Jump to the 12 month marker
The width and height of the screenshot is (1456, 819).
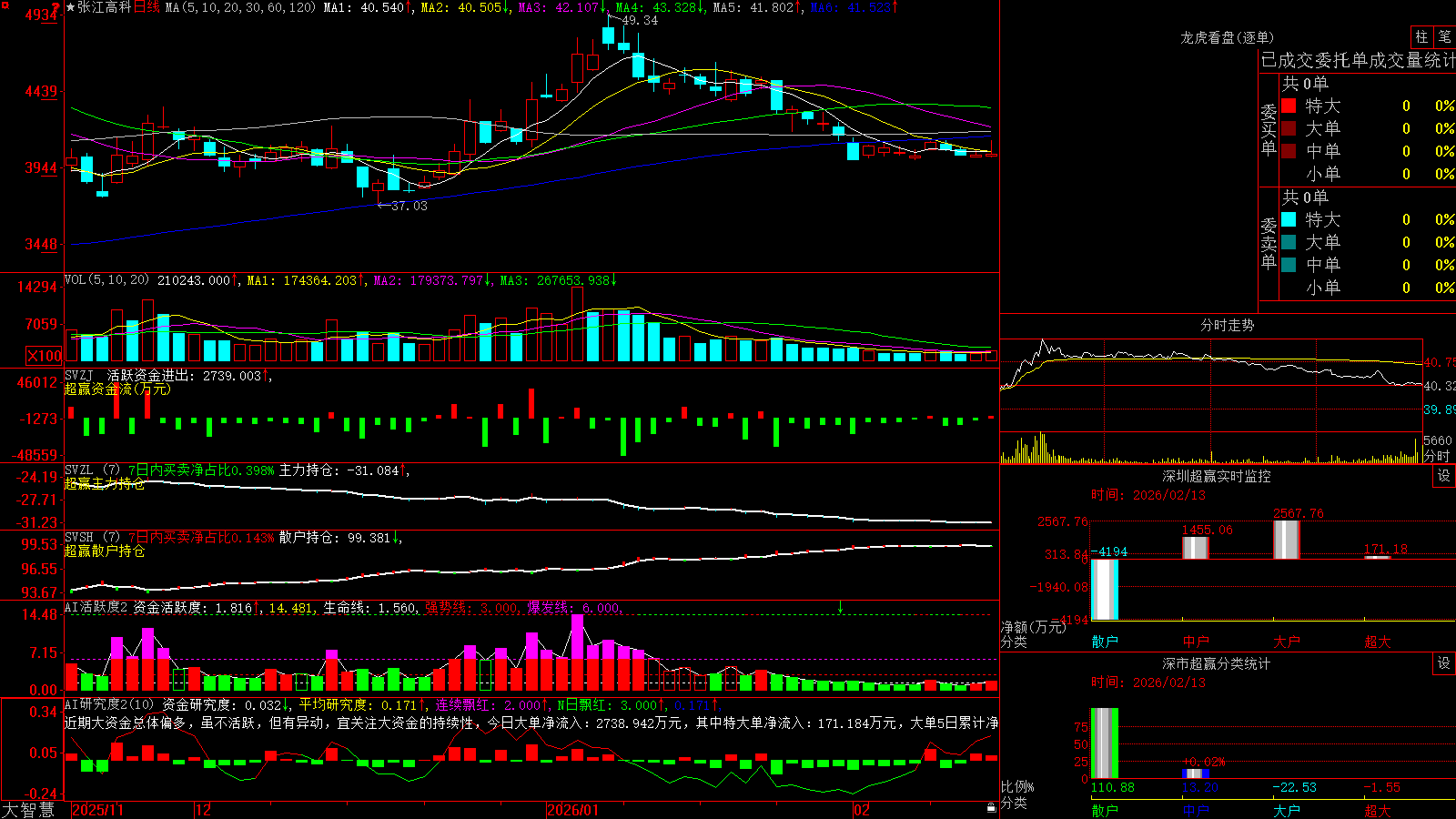(x=203, y=810)
